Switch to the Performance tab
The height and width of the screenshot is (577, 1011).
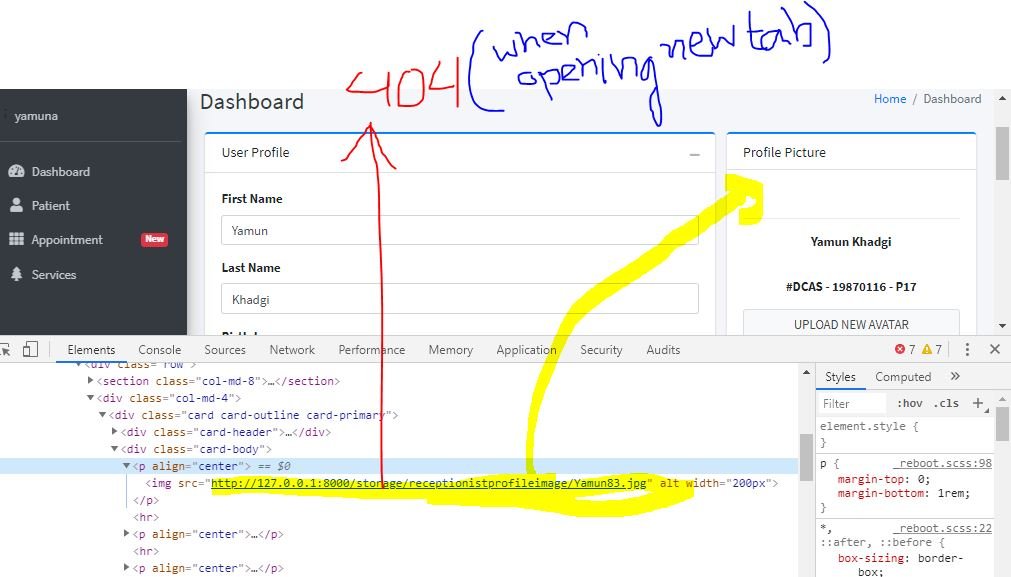(x=371, y=349)
